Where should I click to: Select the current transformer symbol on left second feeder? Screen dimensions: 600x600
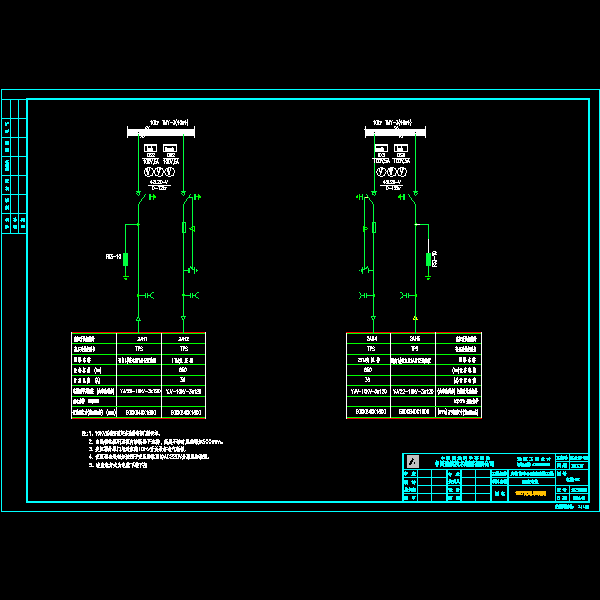191,295
